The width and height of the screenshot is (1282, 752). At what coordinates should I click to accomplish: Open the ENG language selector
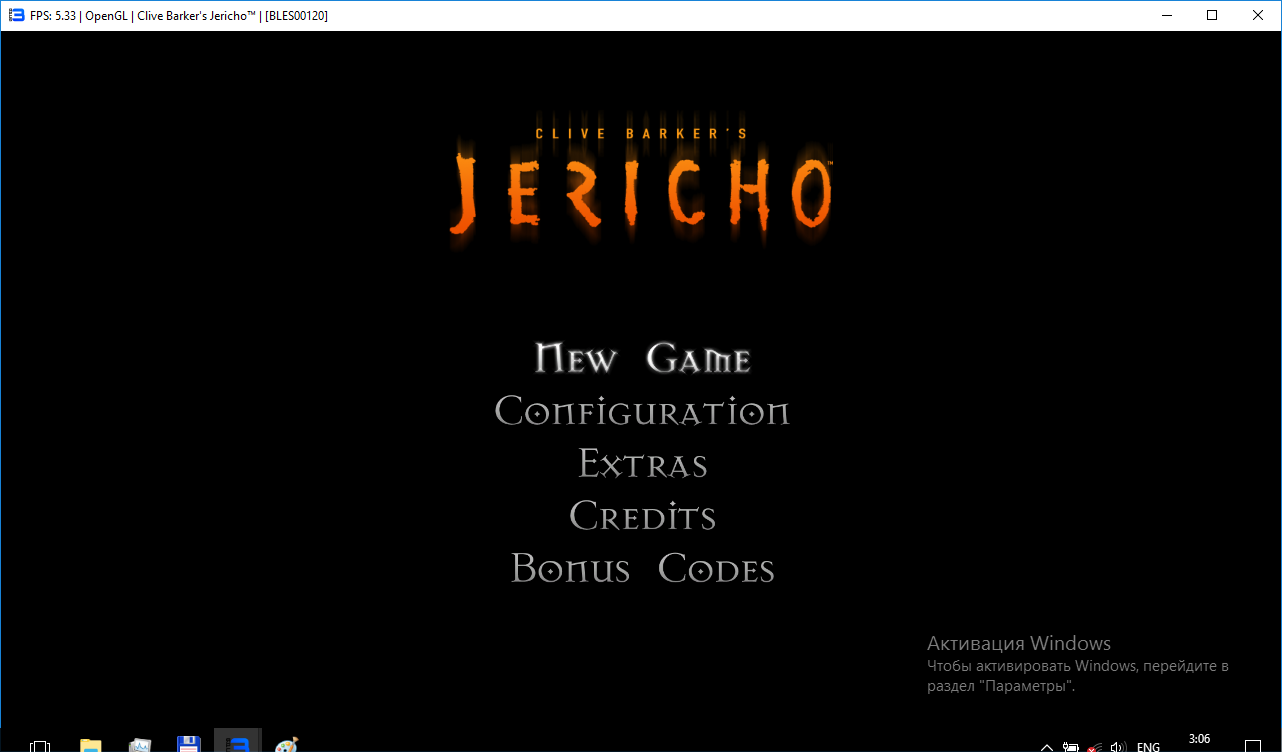click(x=1148, y=746)
